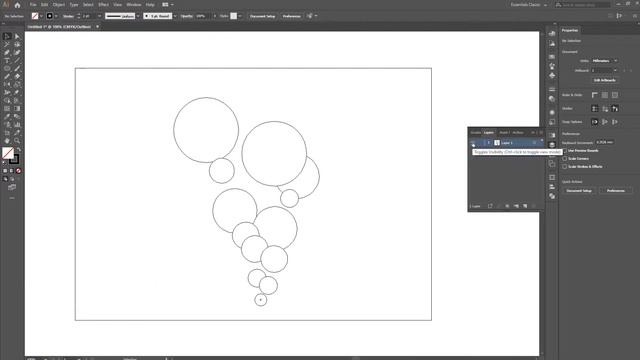Screen dimensions: 640x360
Task: Open the Object menu
Action: pyautogui.click(x=59, y=5)
